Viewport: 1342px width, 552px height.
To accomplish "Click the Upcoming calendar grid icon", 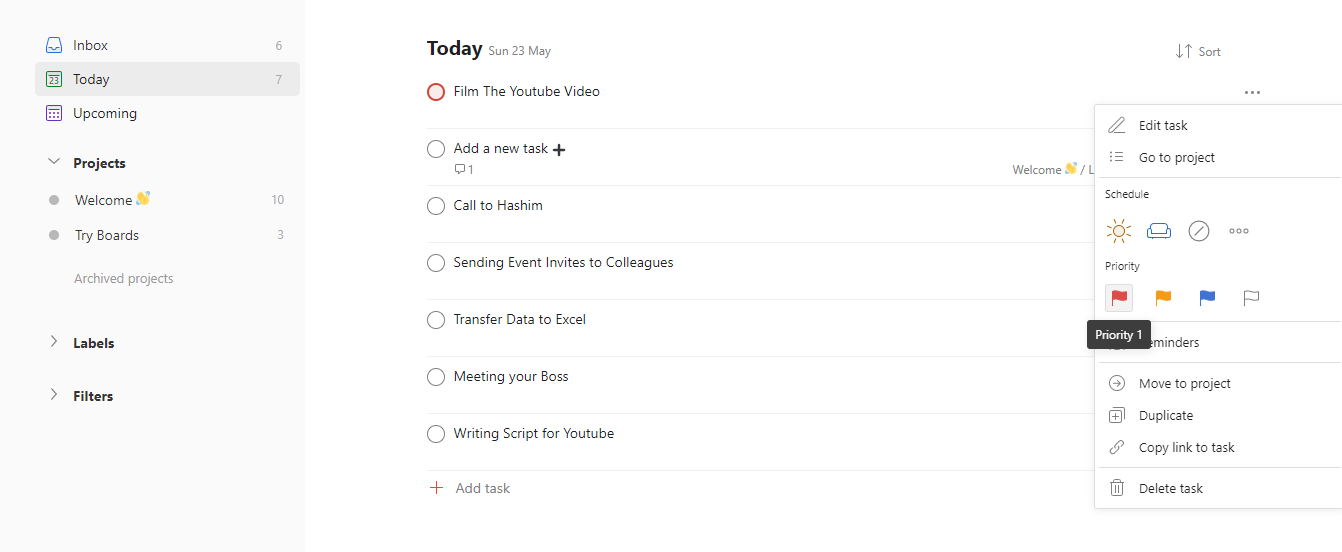I will (54, 113).
